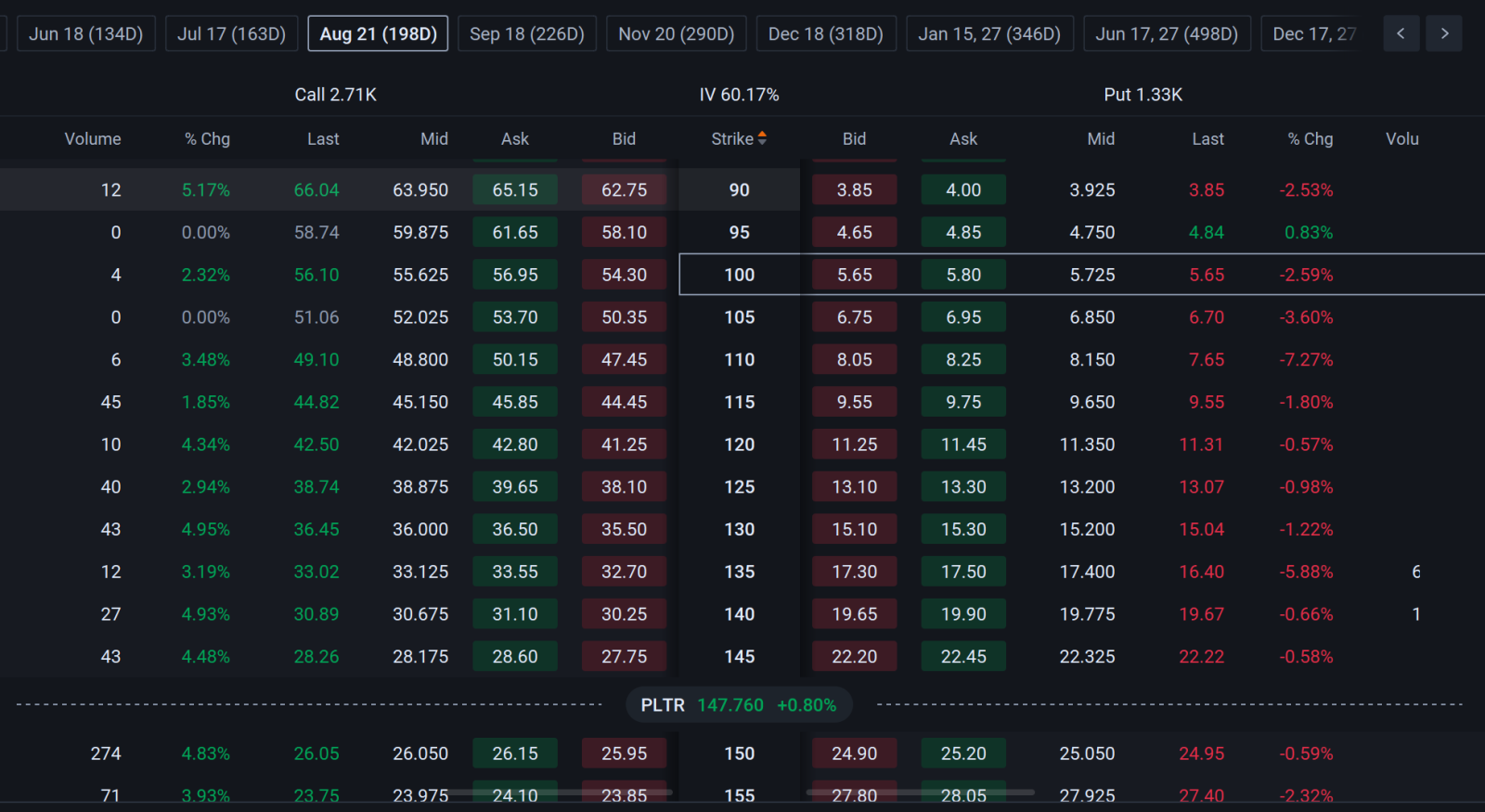Screen dimensions: 1485x812
Task: Select the 130 strike cell
Action: pos(740,529)
